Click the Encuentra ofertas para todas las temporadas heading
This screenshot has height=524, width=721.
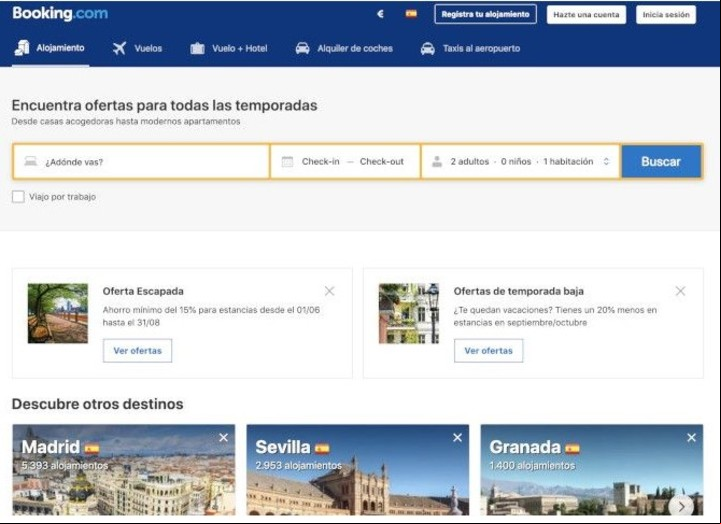click(165, 105)
